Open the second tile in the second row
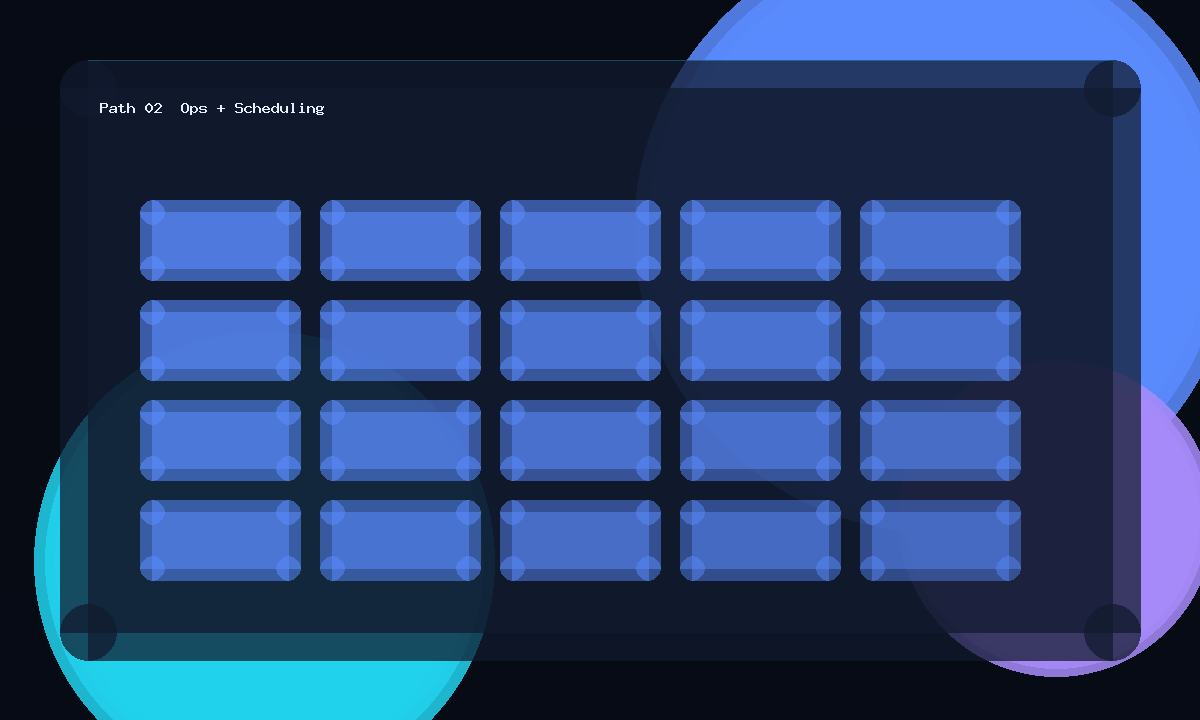Screen dimensions: 1200x720 point(400,340)
